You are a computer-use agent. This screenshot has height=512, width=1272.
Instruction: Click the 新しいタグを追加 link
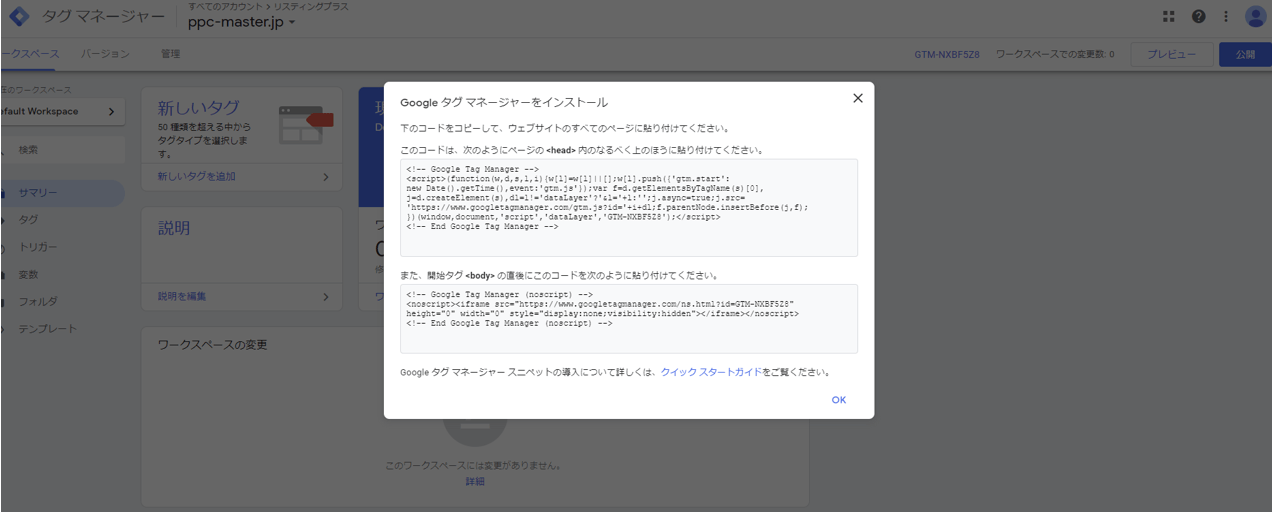point(197,177)
